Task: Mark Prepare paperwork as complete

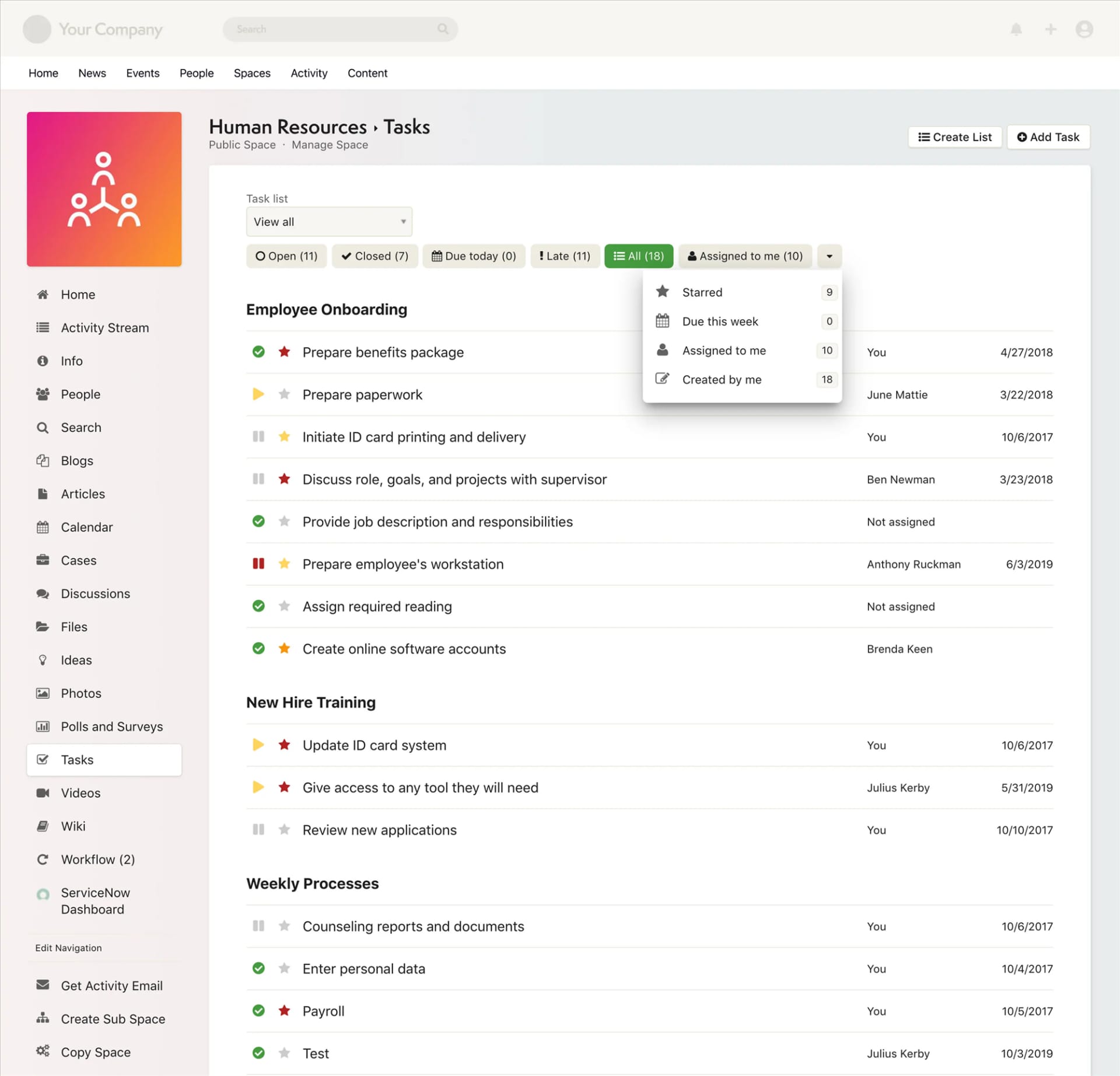Action: [x=258, y=394]
